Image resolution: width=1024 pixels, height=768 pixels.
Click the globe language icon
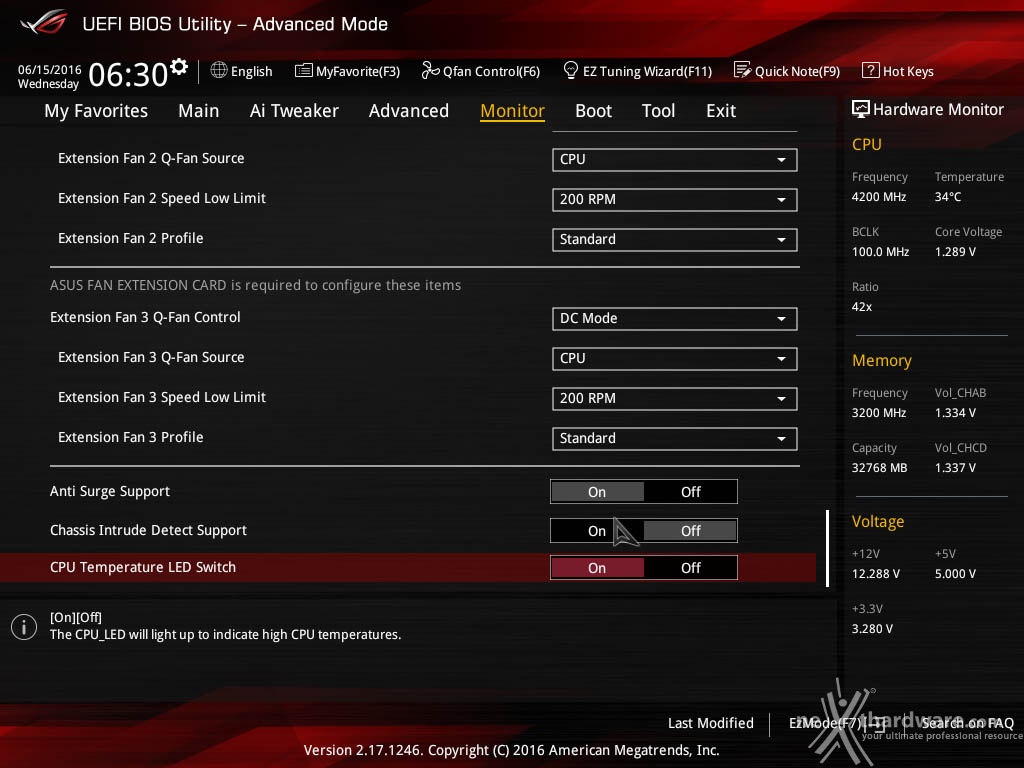[x=219, y=70]
